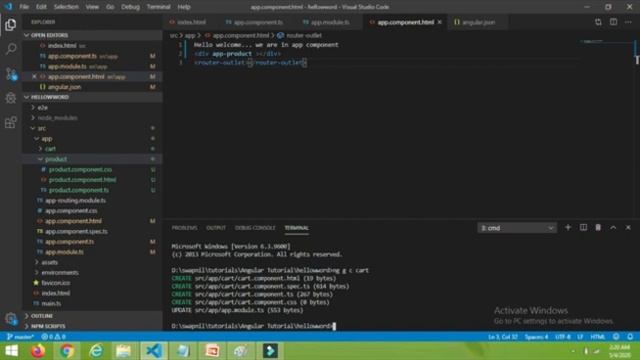Click the master branch indicator in status bar
Screen dimensions: 640x360
click(20, 337)
